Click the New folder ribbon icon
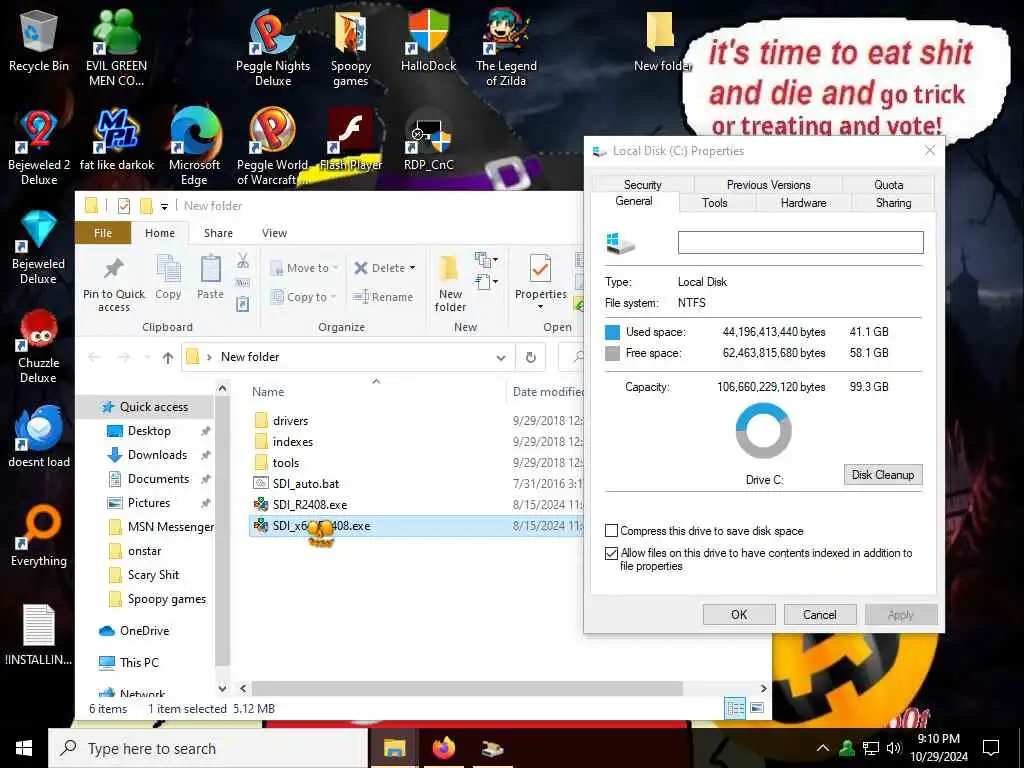Image resolution: width=1024 pixels, height=768 pixels. pyautogui.click(x=450, y=283)
